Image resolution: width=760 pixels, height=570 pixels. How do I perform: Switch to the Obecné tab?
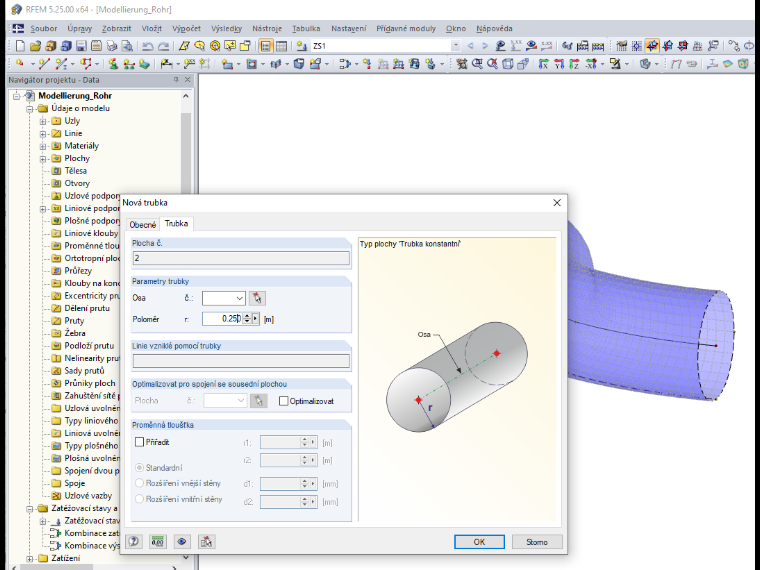pos(143,224)
